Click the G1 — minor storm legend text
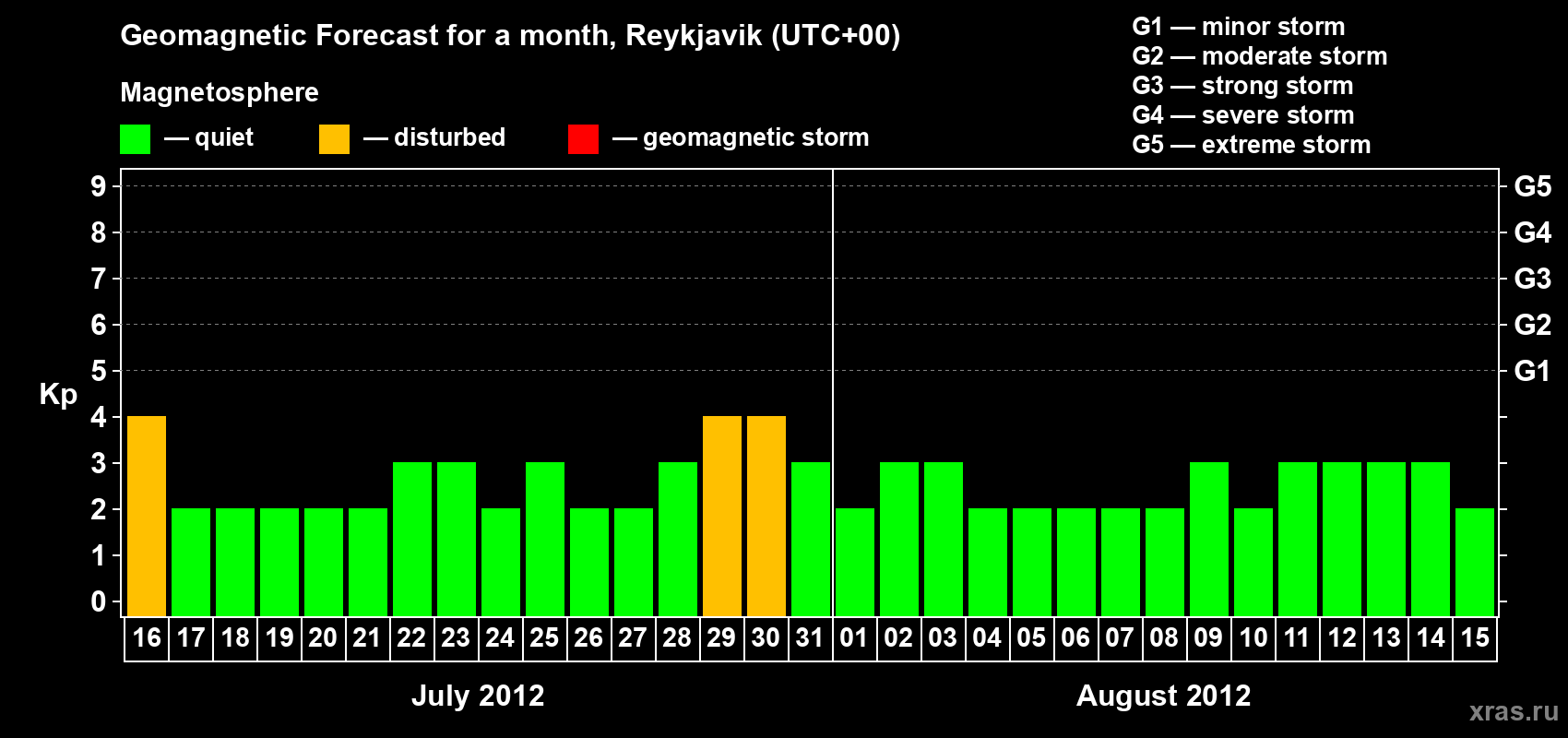This screenshot has height=738, width=1568. (1239, 27)
